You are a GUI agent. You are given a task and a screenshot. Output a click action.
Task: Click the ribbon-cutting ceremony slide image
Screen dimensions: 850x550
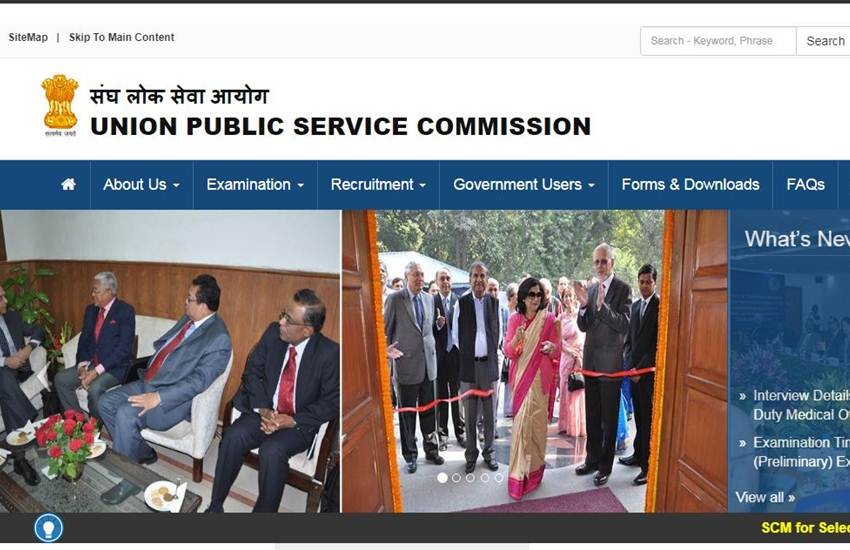point(534,361)
